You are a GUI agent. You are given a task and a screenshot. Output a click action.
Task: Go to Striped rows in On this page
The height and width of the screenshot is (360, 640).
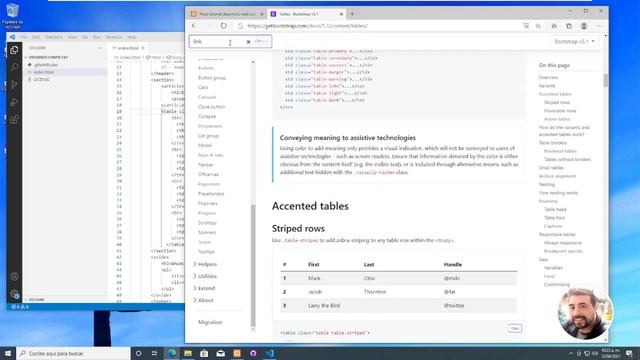coord(557,102)
